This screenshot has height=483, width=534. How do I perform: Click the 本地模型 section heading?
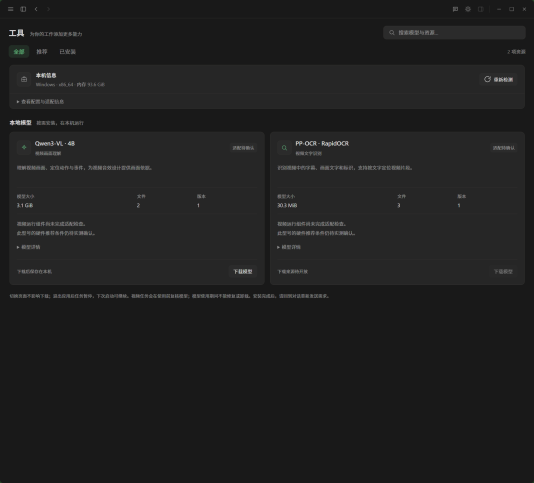click(x=20, y=123)
